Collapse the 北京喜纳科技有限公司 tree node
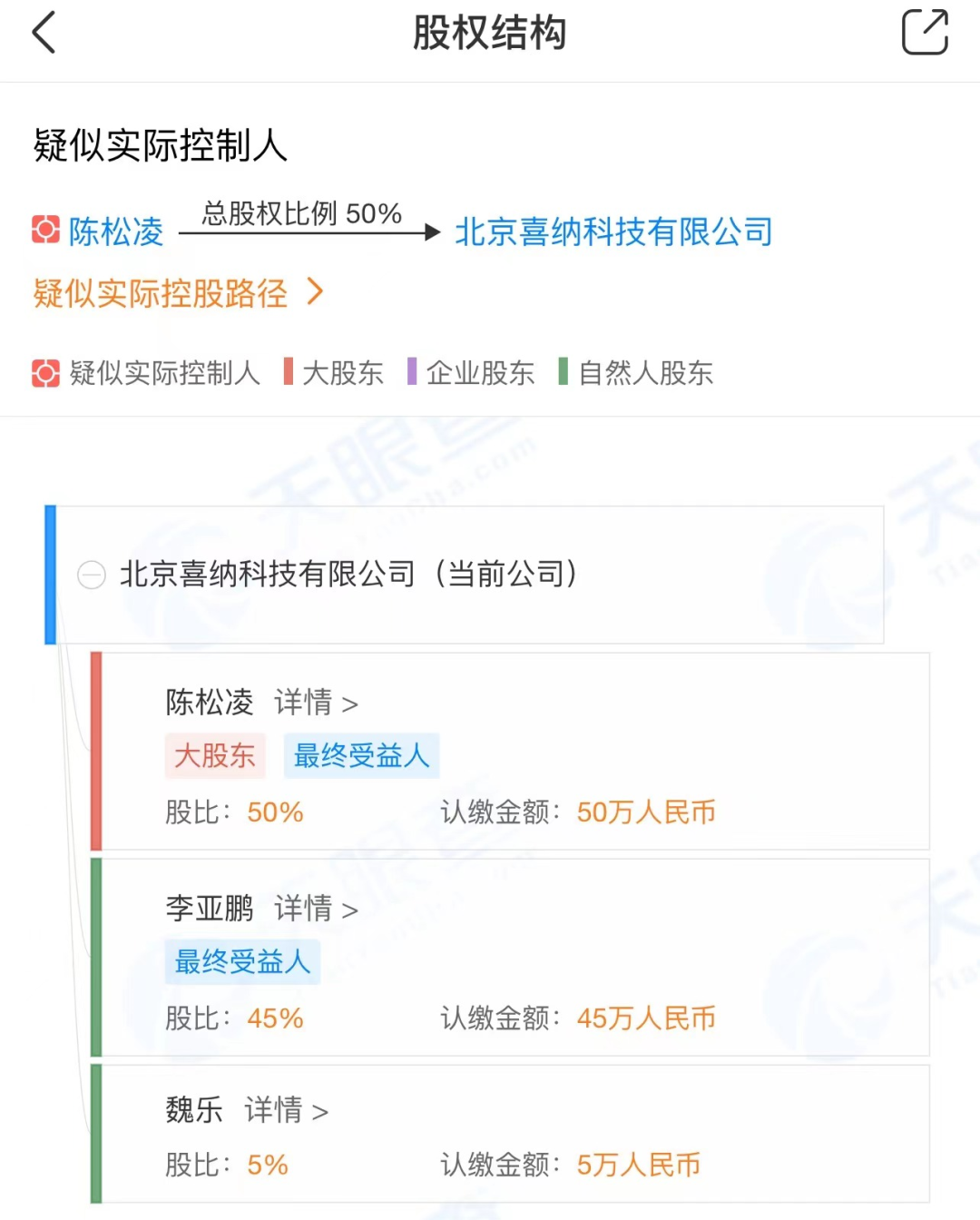980x1220 pixels. coord(92,575)
